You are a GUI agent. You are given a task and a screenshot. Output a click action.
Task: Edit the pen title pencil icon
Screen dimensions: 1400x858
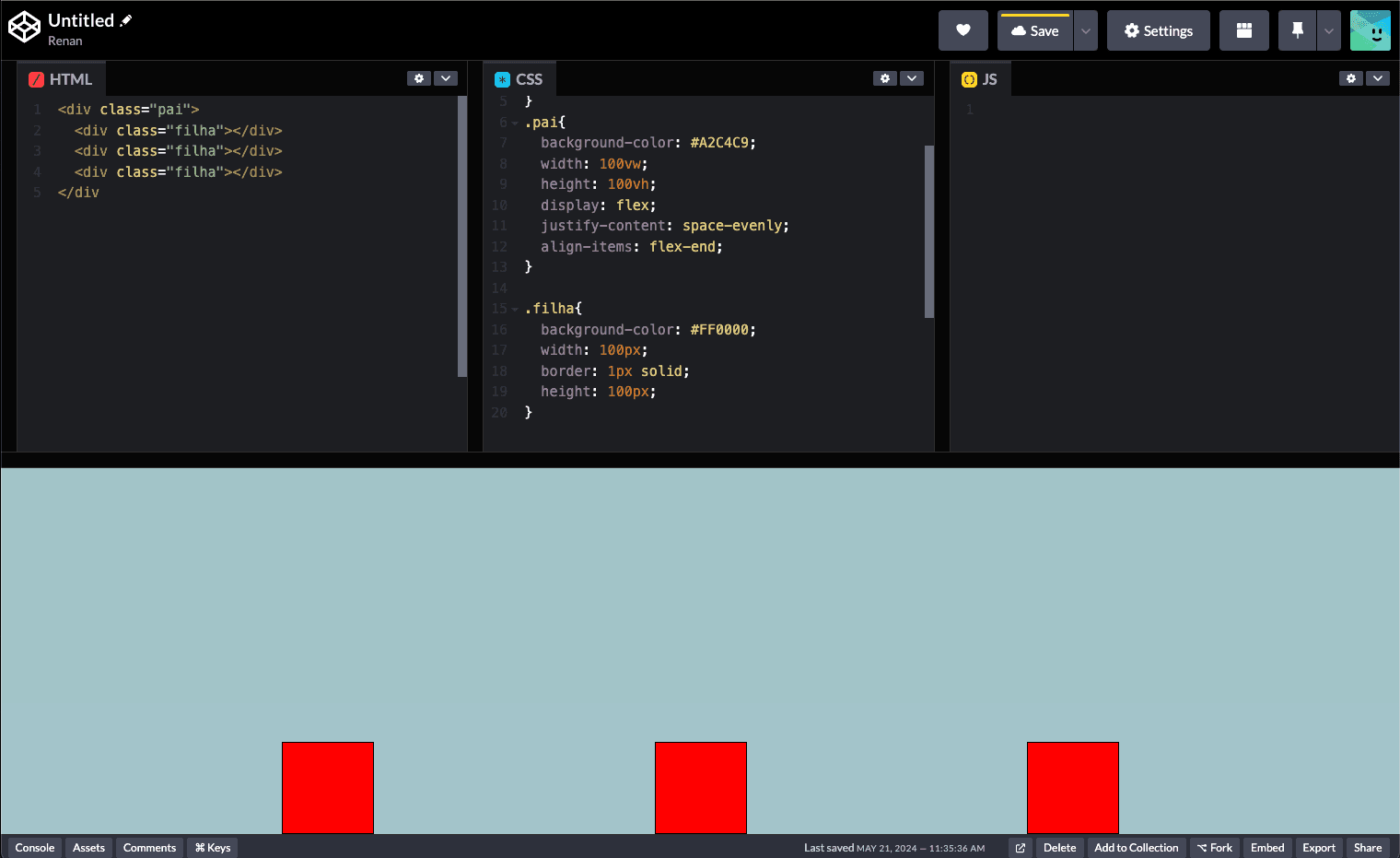pos(126,20)
